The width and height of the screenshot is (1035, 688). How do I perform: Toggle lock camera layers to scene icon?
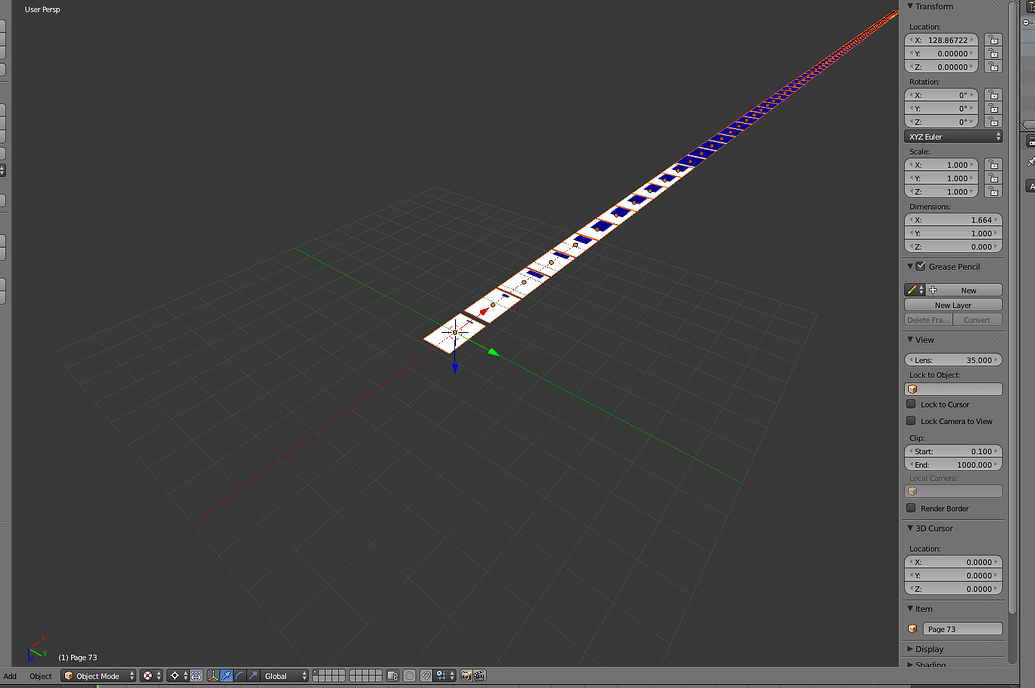click(x=393, y=675)
